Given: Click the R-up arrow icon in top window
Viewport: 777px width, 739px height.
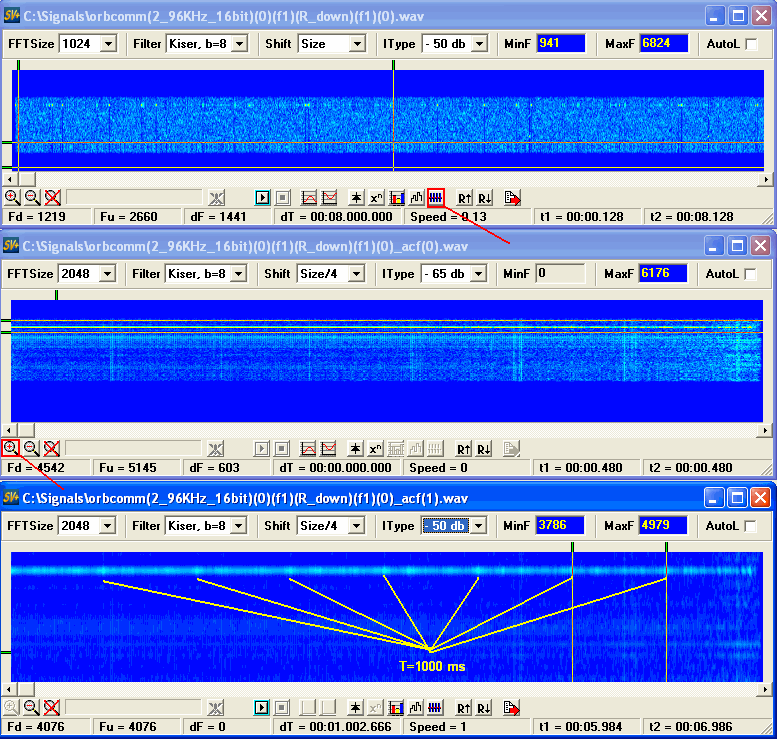Looking at the screenshot, I should point(464,197).
